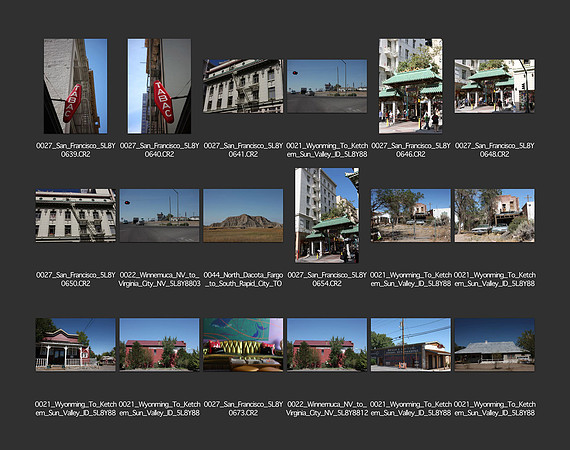Select the grey-roofed old house photo
This screenshot has height=450, width=570.
coord(494,345)
